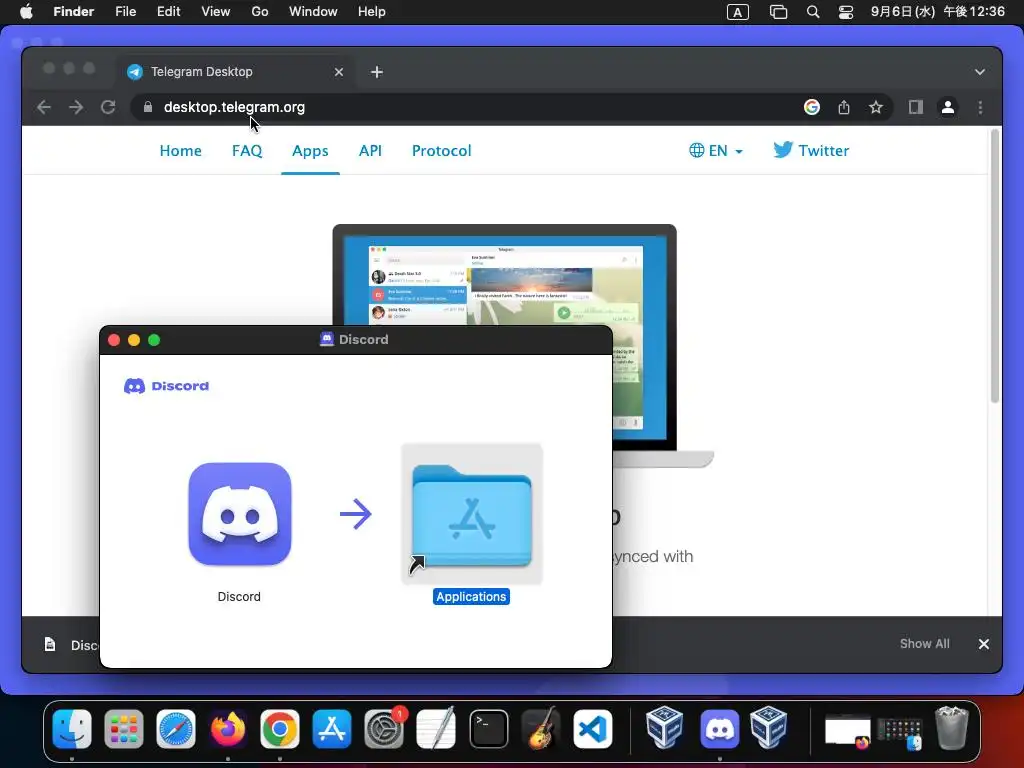Open a new Chrome tab

pos(377,72)
